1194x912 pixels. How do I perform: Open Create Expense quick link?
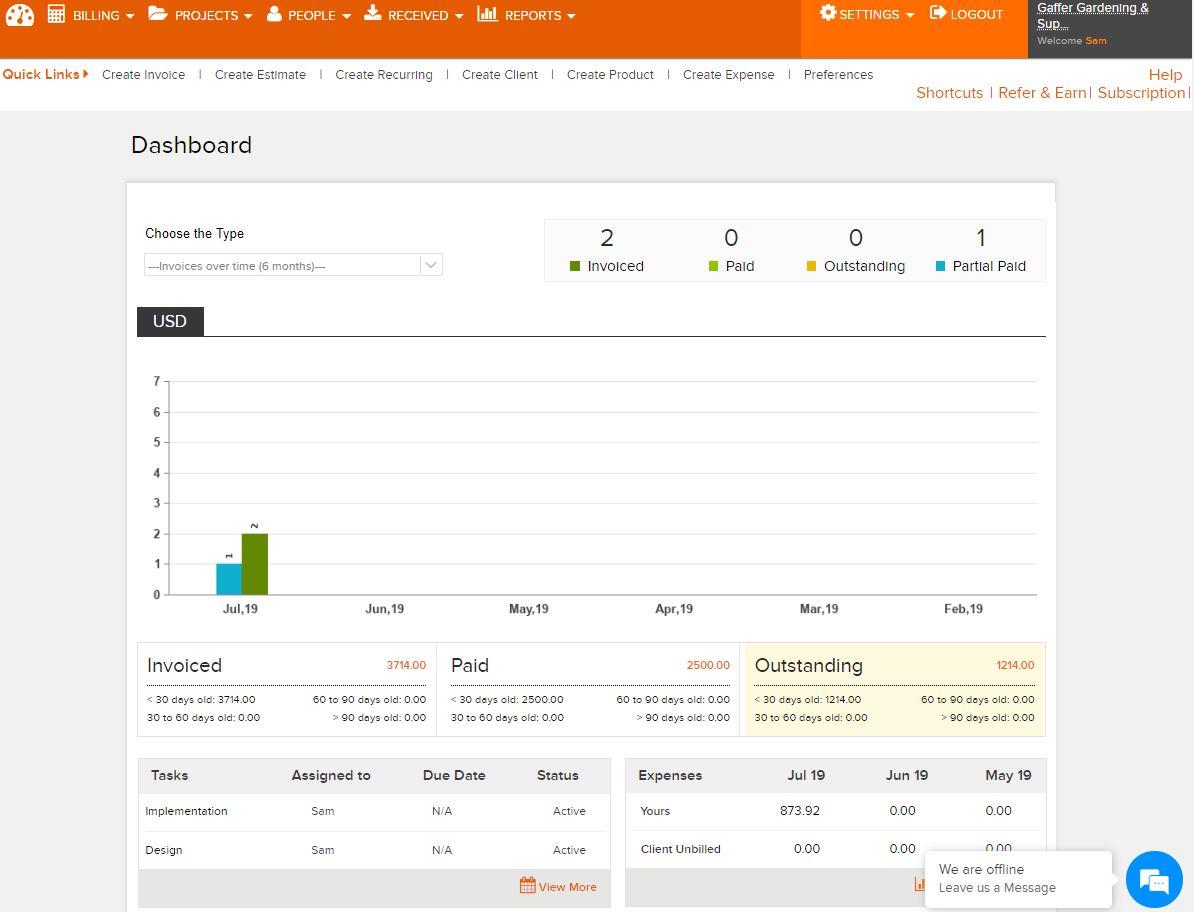pos(728,75)
